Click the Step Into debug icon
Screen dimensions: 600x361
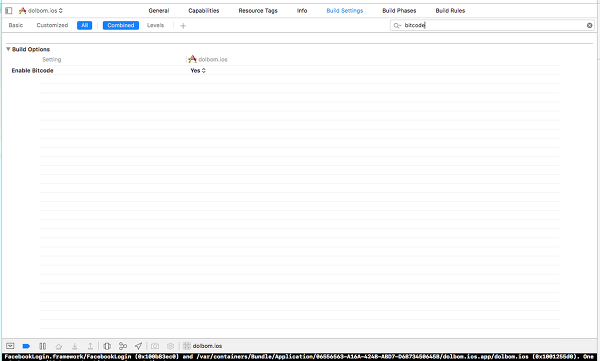click(75, 346)
